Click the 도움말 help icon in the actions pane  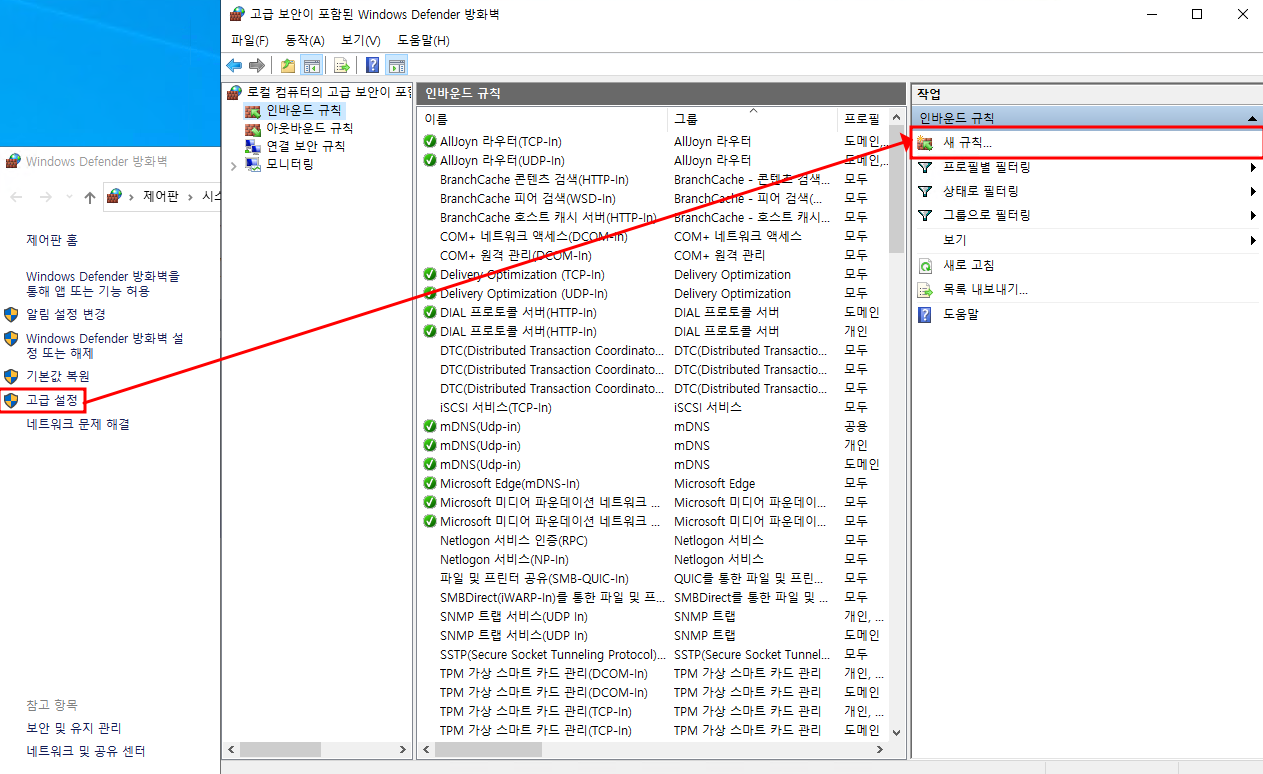(925, 314)
